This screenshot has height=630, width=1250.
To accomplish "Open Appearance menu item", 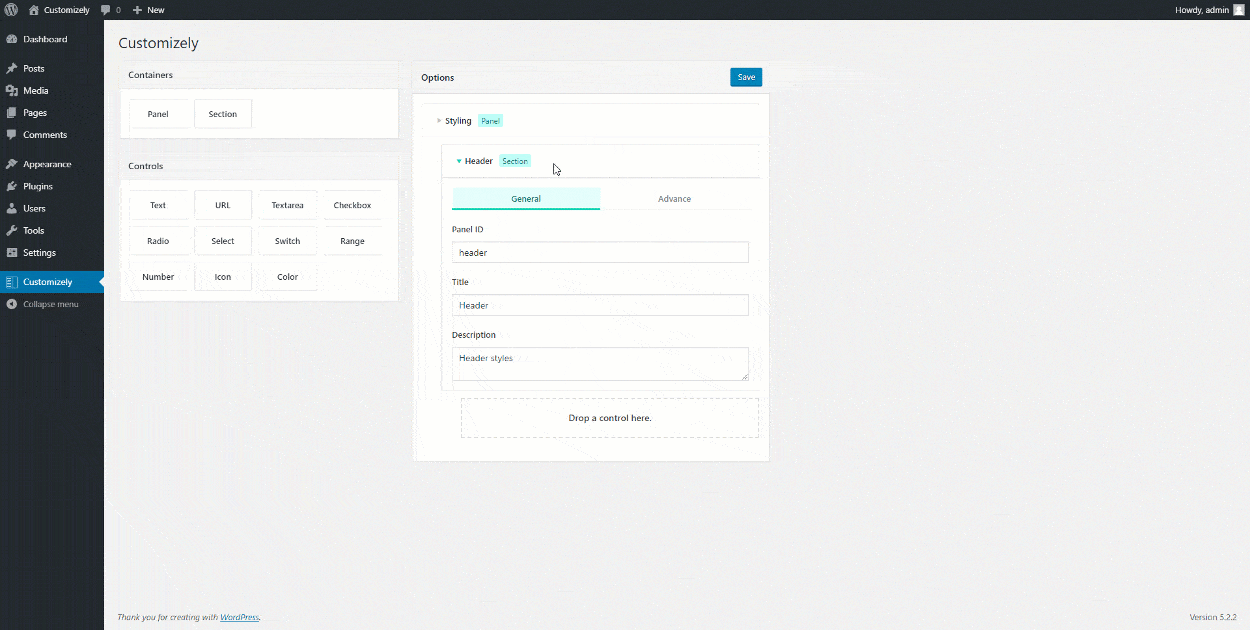I will tap(52, 164).
